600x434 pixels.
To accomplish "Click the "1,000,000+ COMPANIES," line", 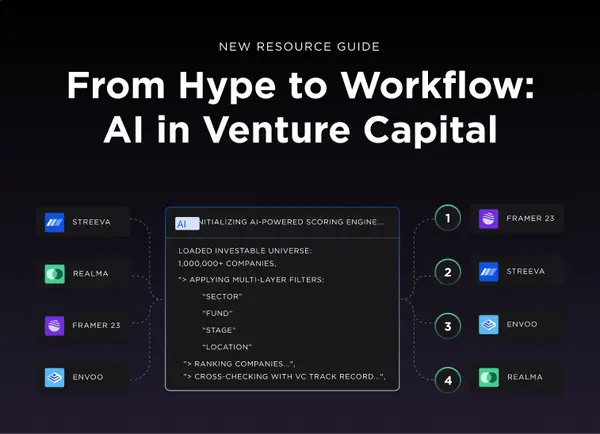I will (x=227, y=263).
